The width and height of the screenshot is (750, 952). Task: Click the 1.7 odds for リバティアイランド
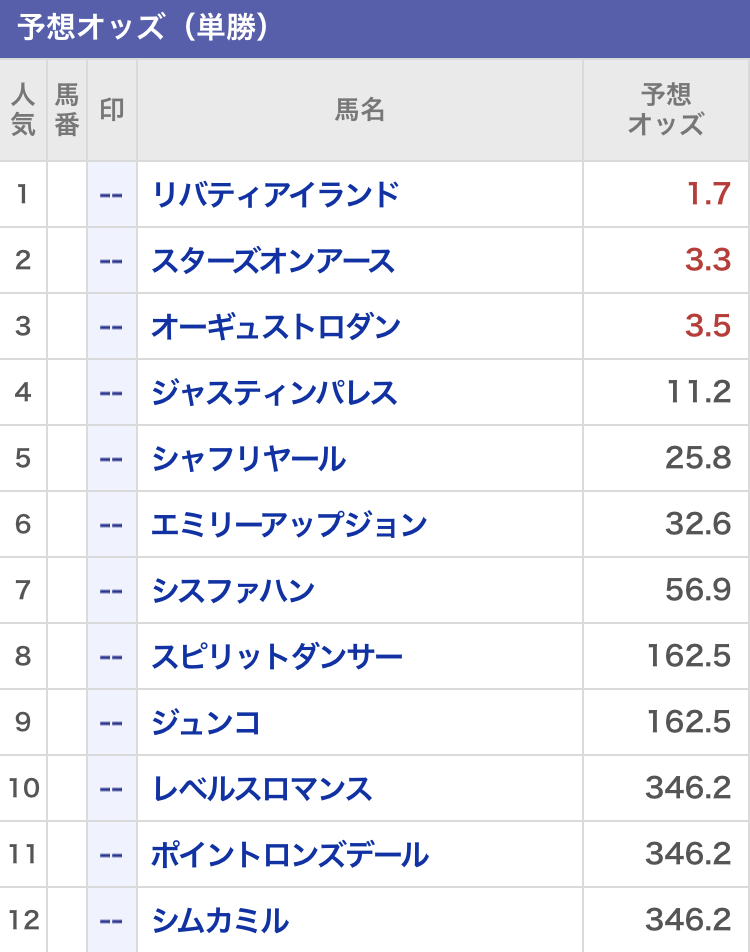coord(708,194)
